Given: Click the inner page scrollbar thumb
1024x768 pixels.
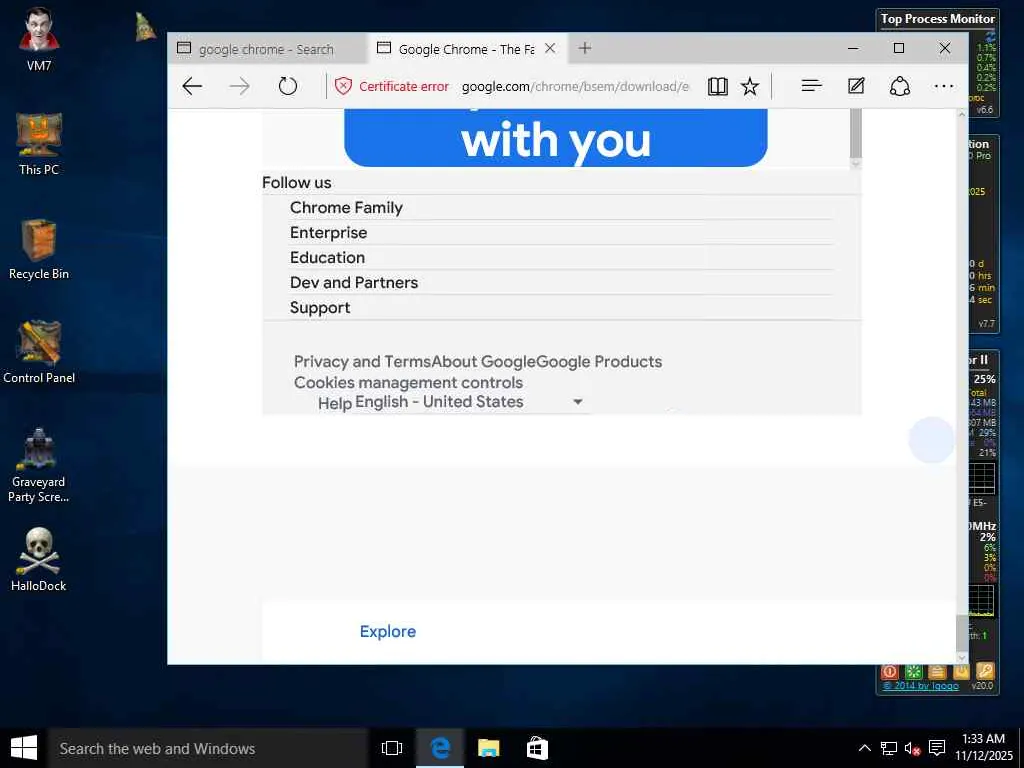Looking at the screenshot, I should [856, 133].
